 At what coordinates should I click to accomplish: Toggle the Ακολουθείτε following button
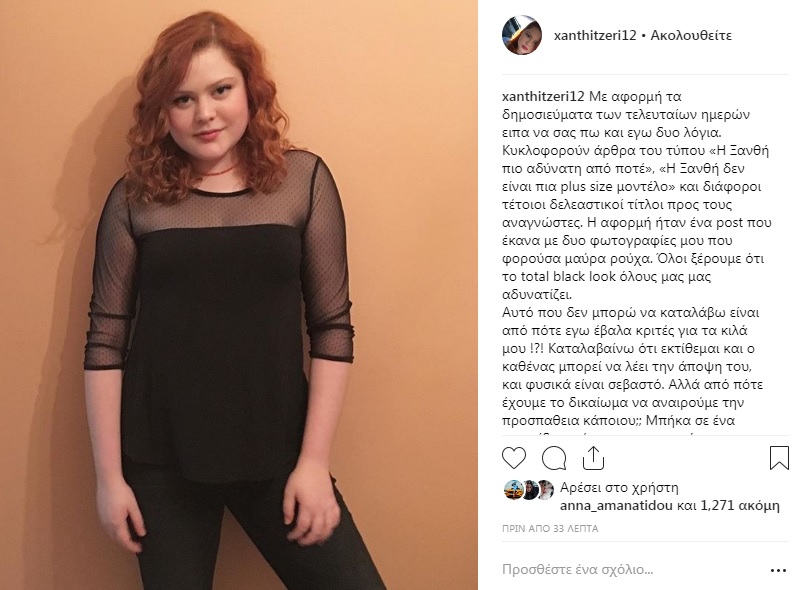[x=691, y=35]
